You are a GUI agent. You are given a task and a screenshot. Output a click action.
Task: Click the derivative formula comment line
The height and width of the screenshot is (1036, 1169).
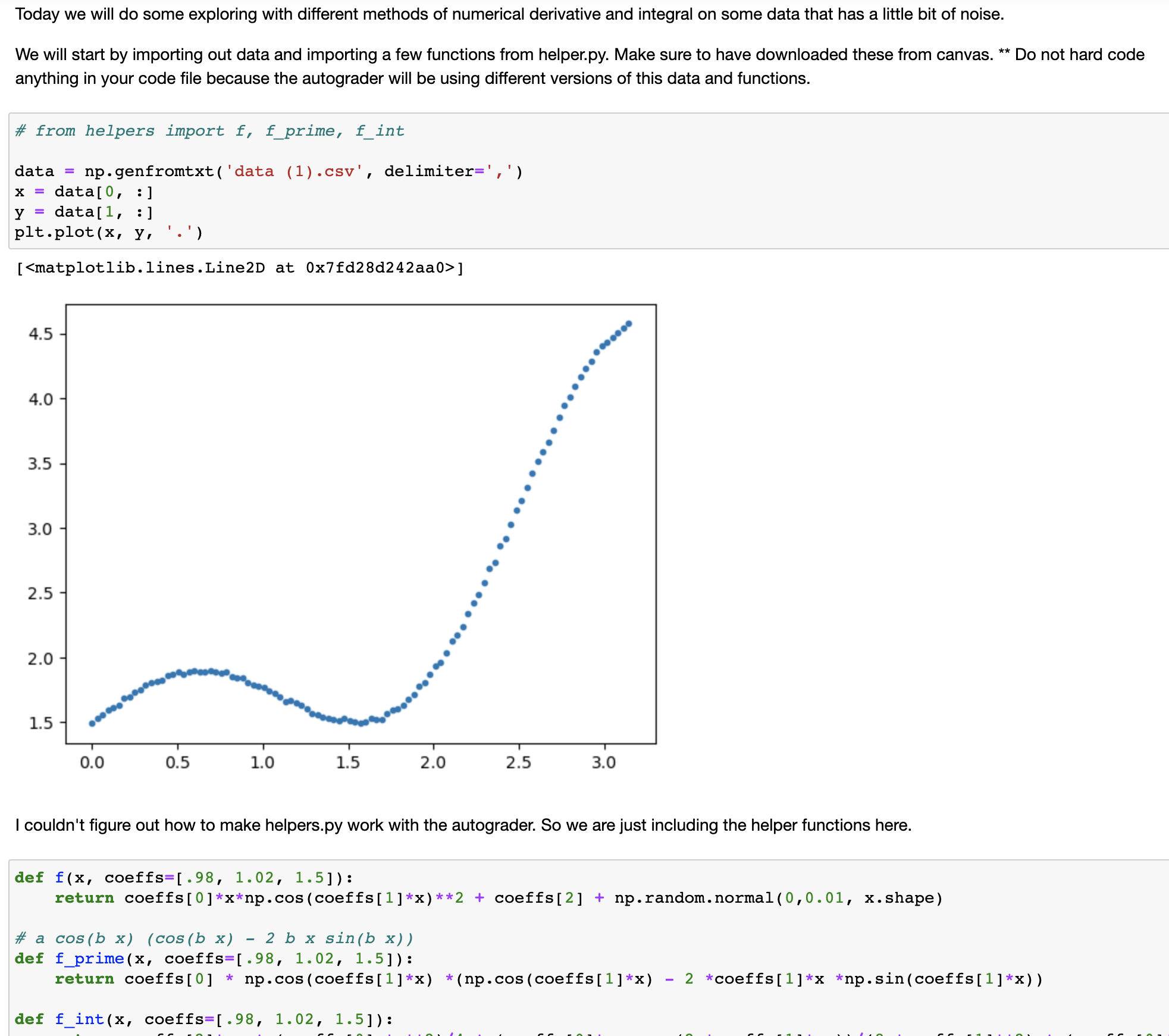point(214,938)
